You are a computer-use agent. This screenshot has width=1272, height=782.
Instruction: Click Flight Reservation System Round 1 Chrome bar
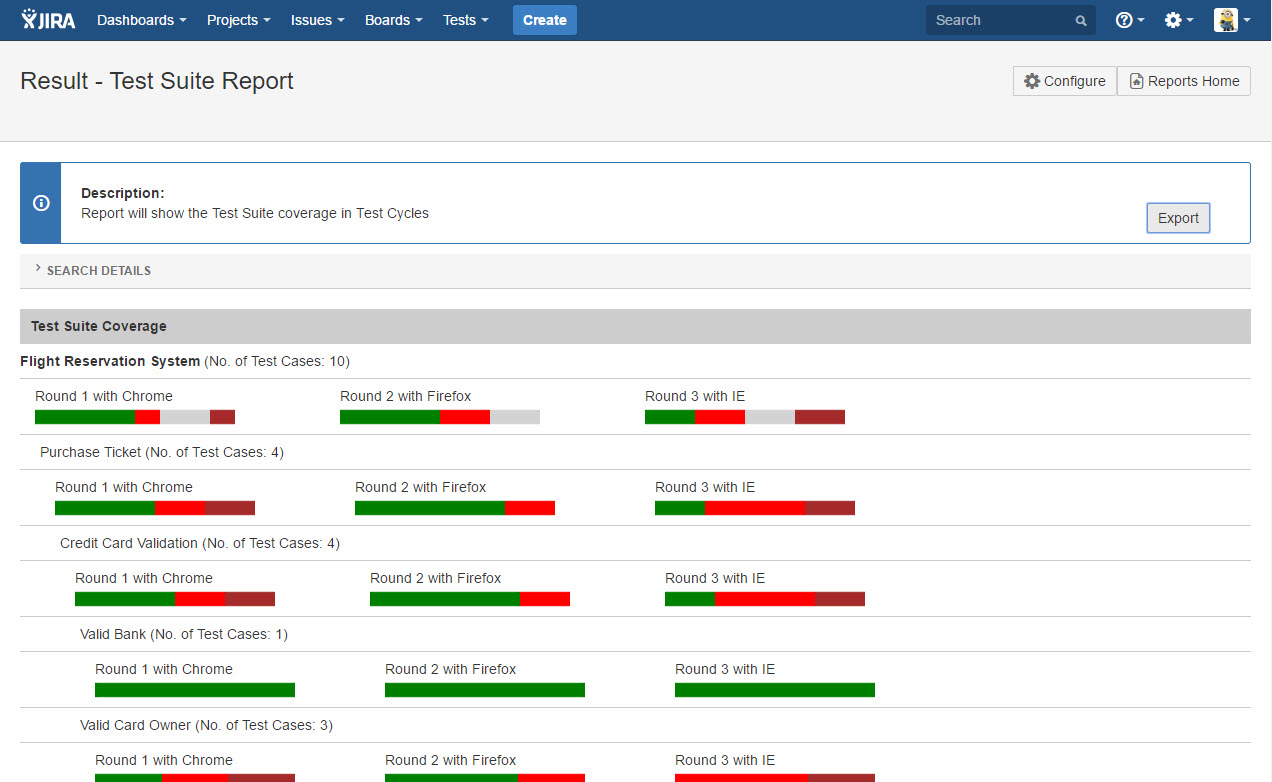(x=135, y=417)
